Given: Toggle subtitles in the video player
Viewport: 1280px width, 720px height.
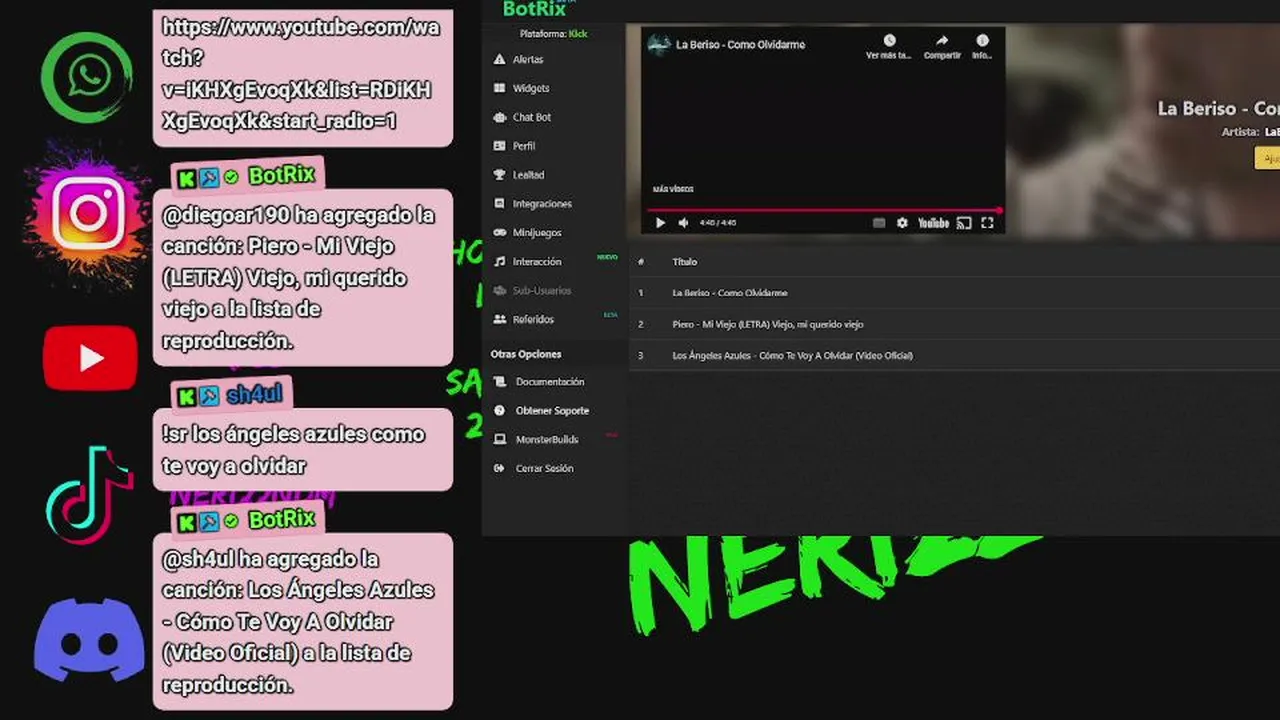Looking at the screenshot, I should point(879,223).
